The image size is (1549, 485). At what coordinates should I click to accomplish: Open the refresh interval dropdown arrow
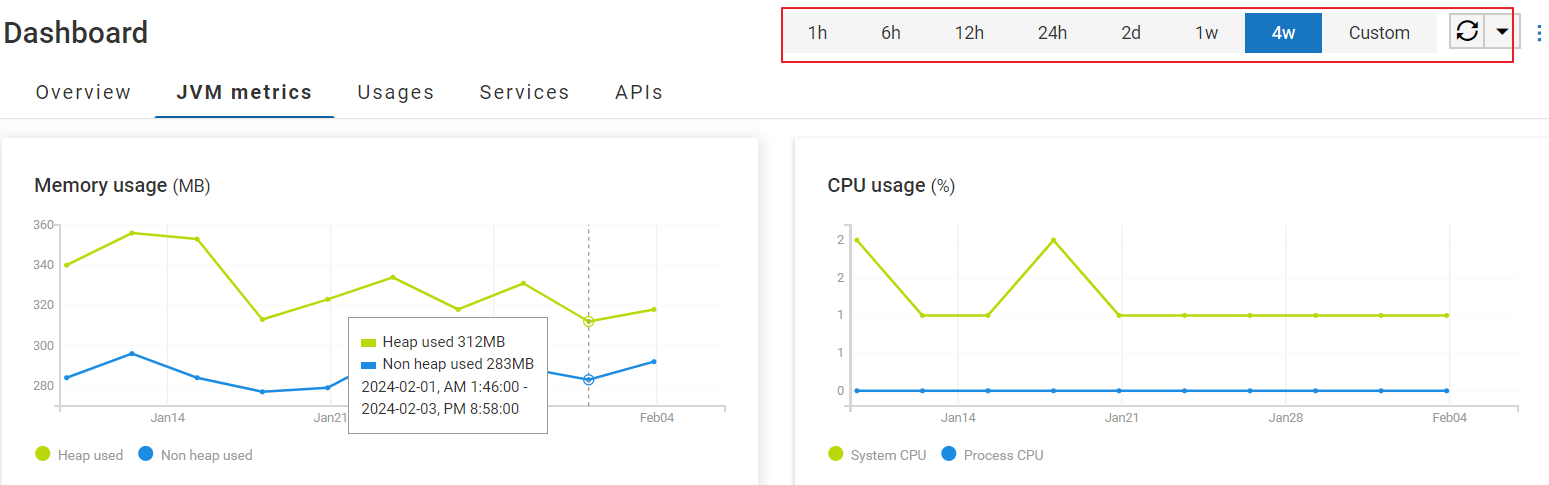(x=1501, y=32)
